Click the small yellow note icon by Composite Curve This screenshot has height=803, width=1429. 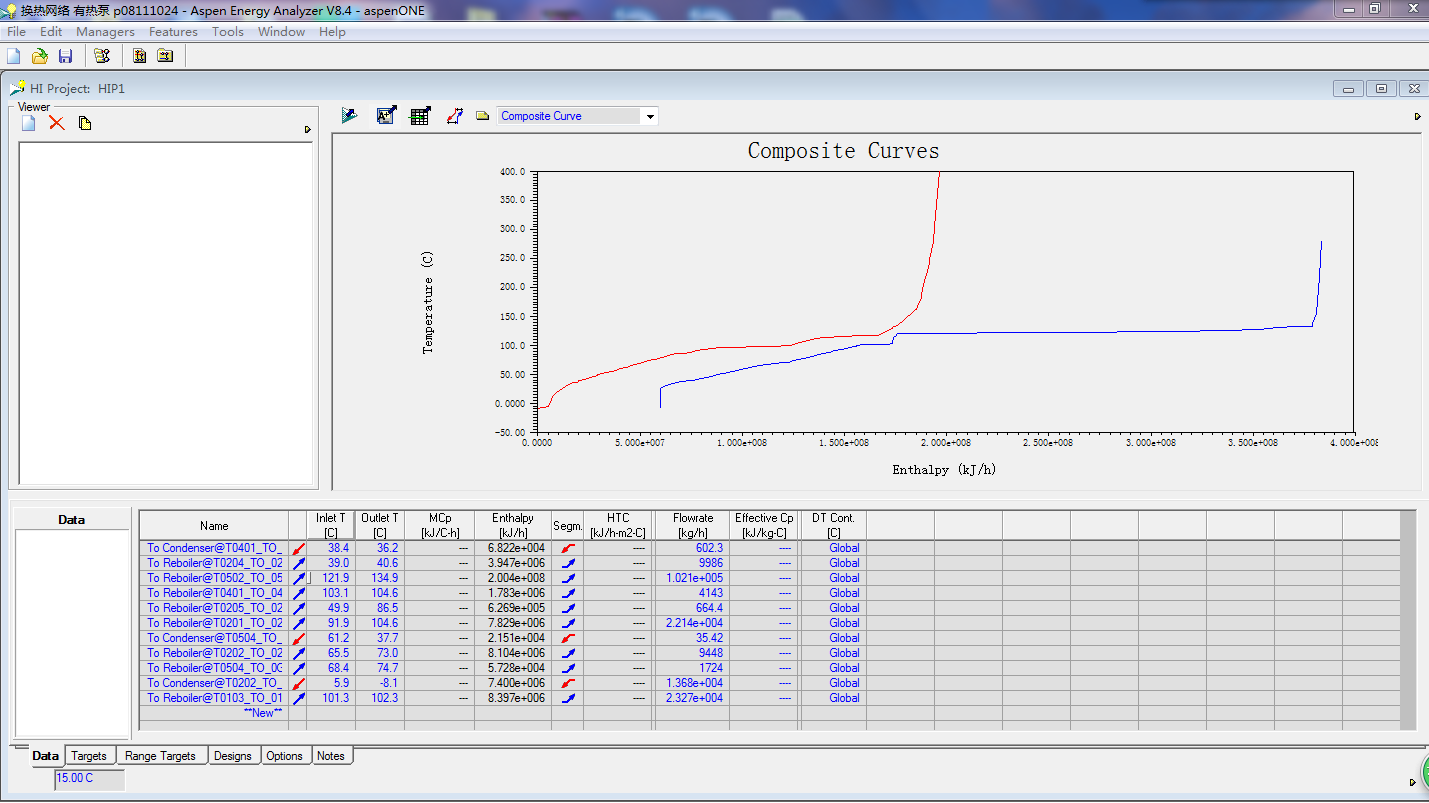[483, 116]
